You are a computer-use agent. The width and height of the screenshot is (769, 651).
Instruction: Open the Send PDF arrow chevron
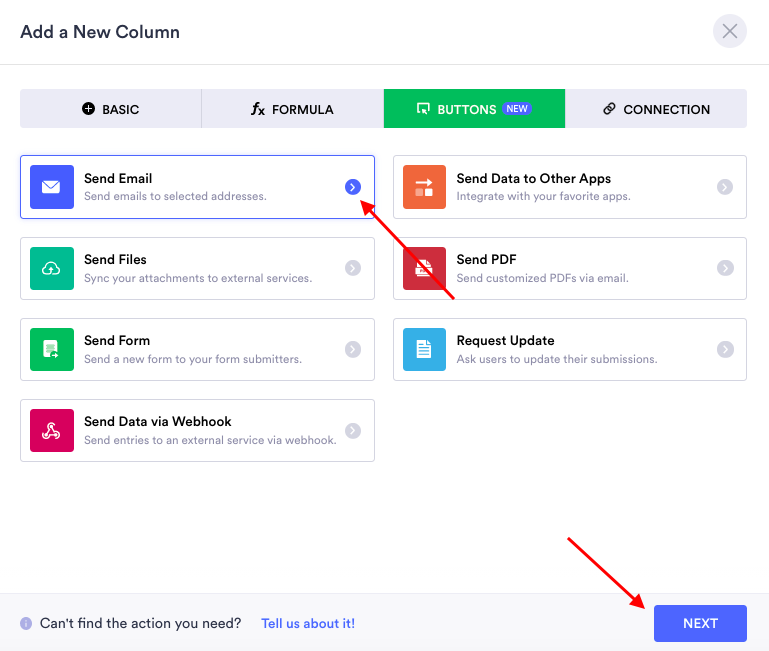pyautogui.click(x=725, y=268)
